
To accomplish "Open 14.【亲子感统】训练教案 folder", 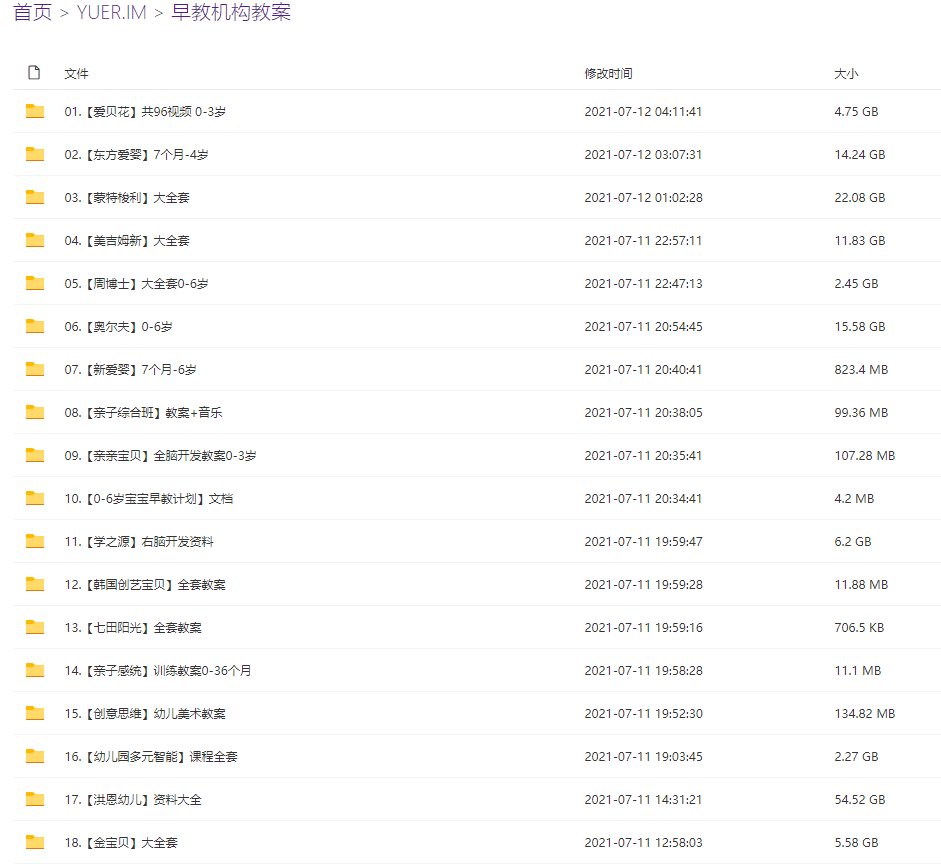I will tap(158, 670).
